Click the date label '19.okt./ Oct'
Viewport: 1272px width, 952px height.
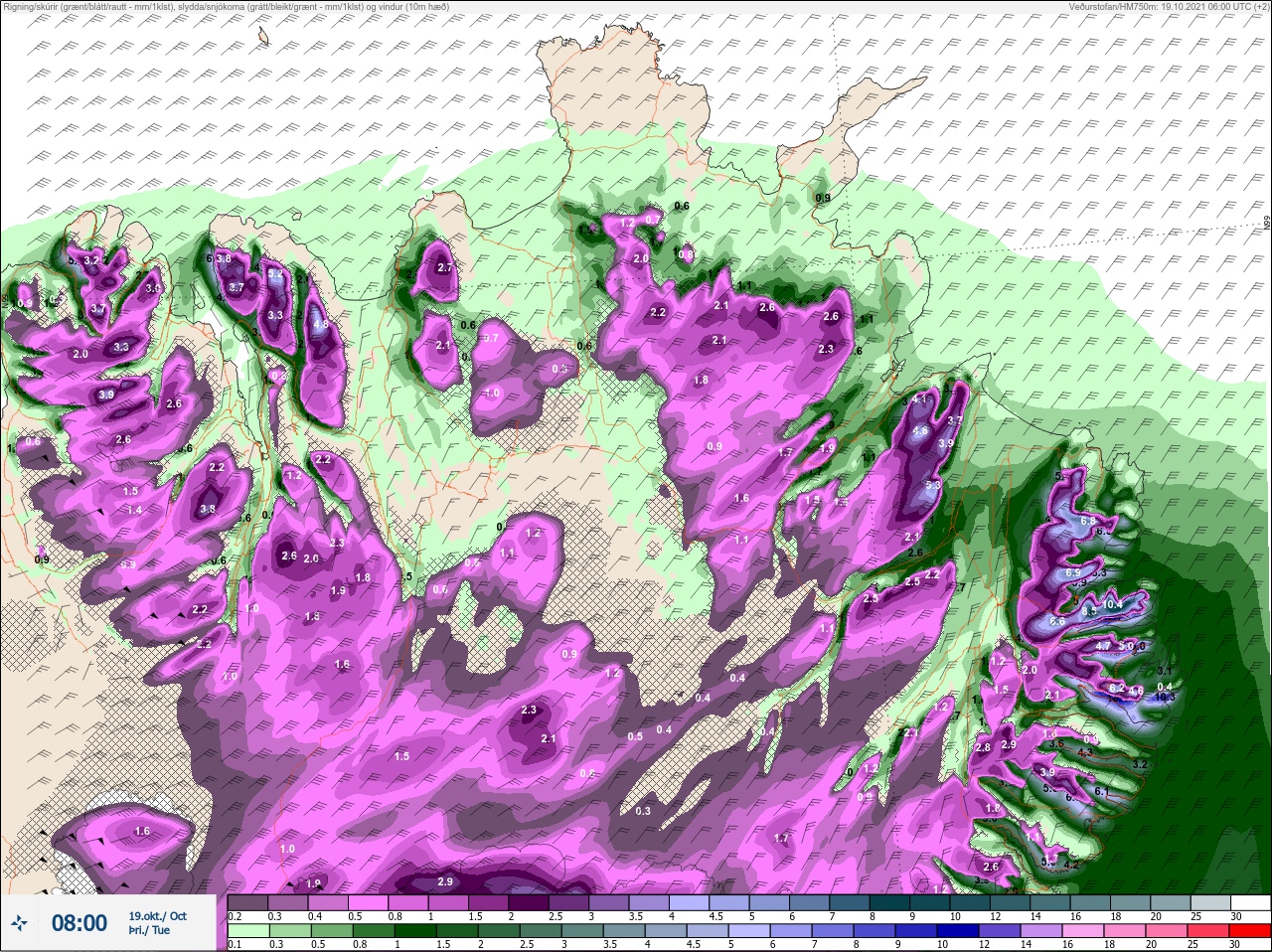[157, 916]
